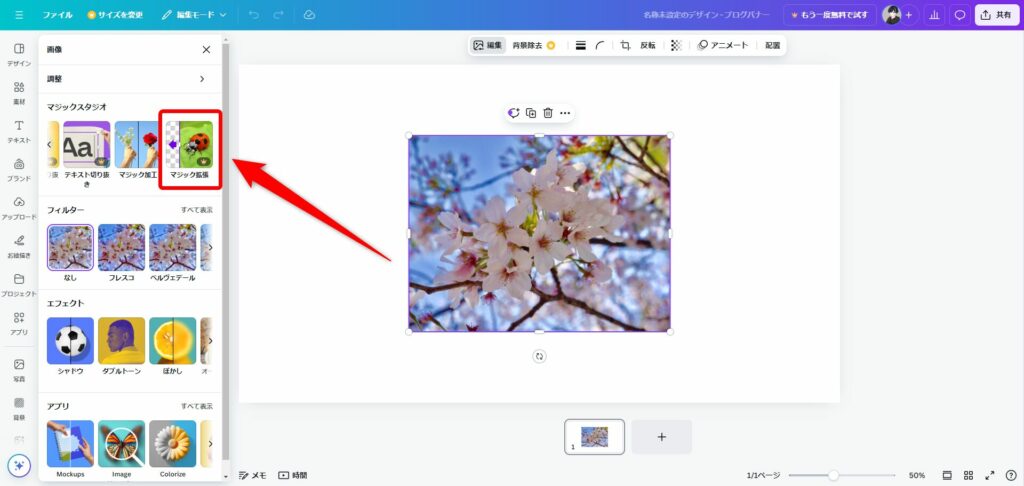Click the アニメート animate button

click(x=722, y=45)
